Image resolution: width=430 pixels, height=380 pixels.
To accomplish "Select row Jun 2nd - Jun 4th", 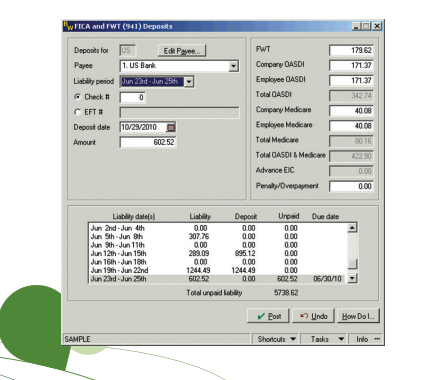I will click(x=218, y=228).
